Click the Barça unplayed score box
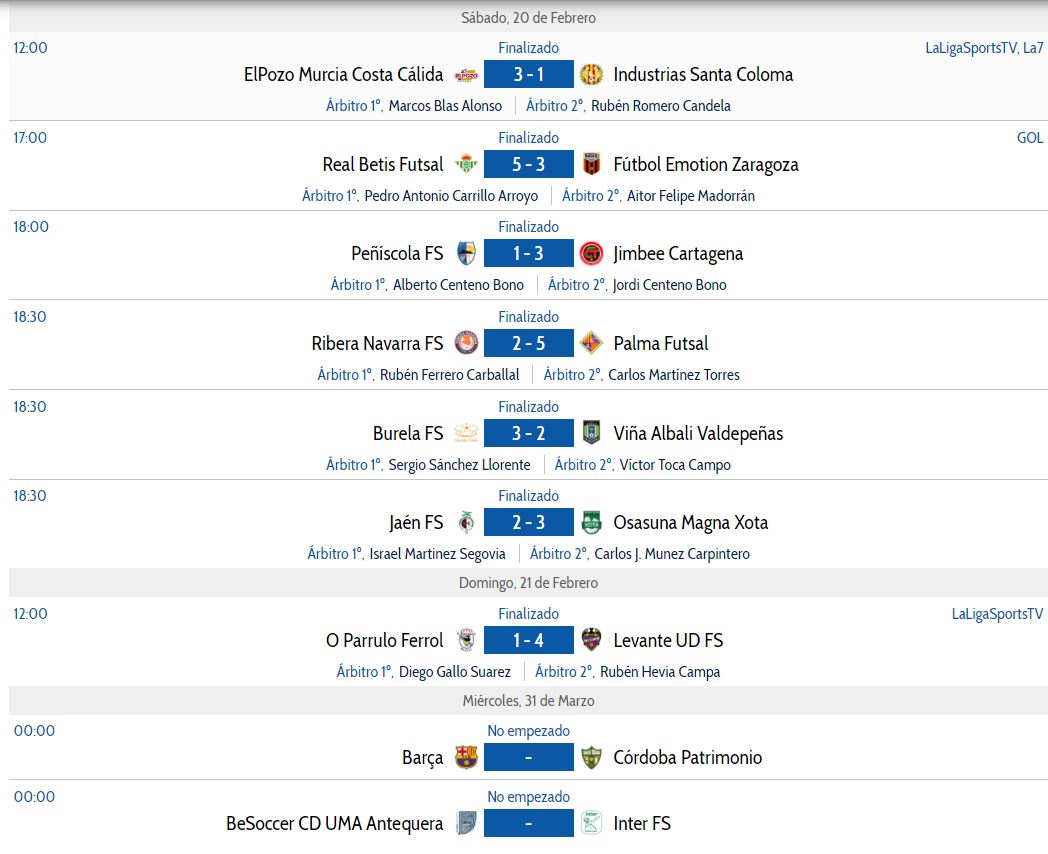The height and width of the screenshot is (854, 1048). pos(529,757)
